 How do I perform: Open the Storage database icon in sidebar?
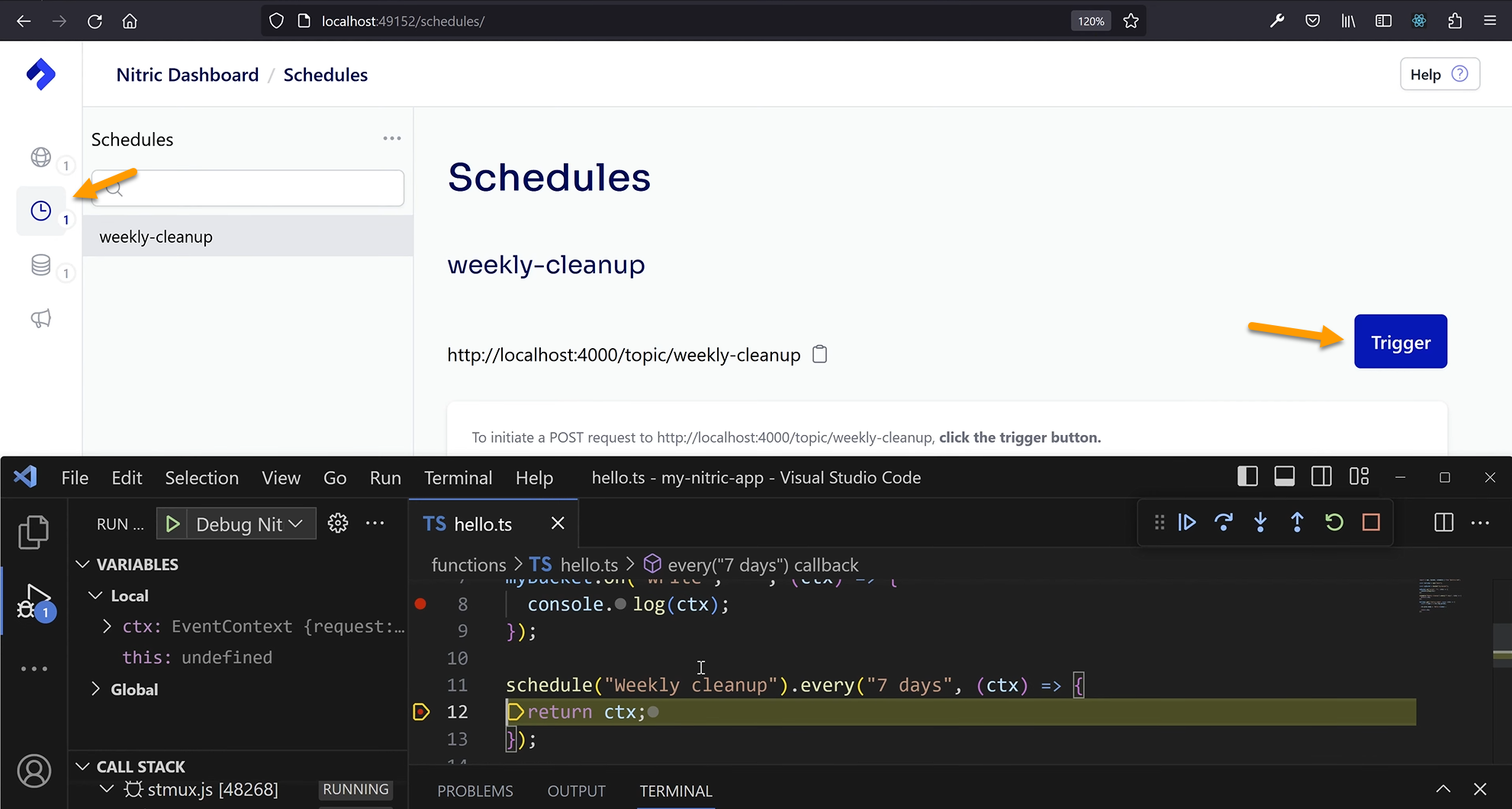click(41, 265)
